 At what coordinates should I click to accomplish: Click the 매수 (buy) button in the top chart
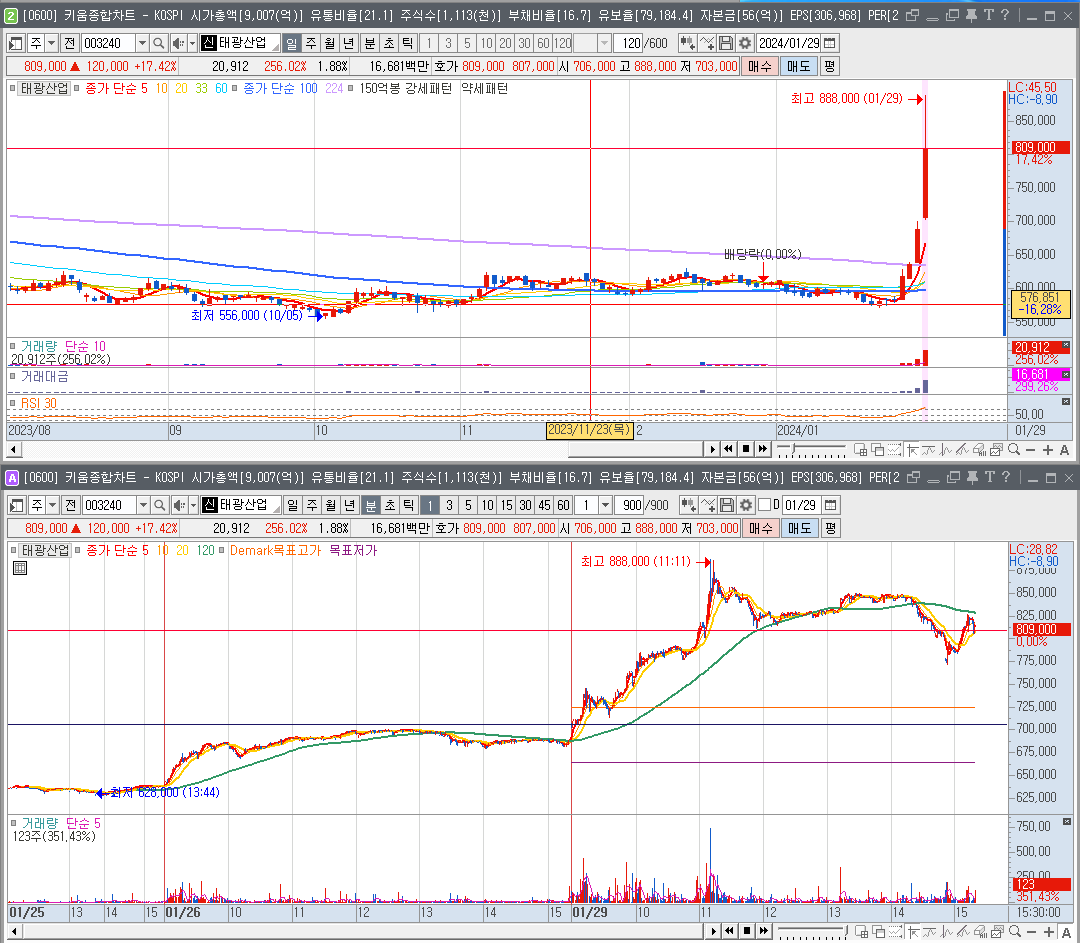[x=760, y=66]
